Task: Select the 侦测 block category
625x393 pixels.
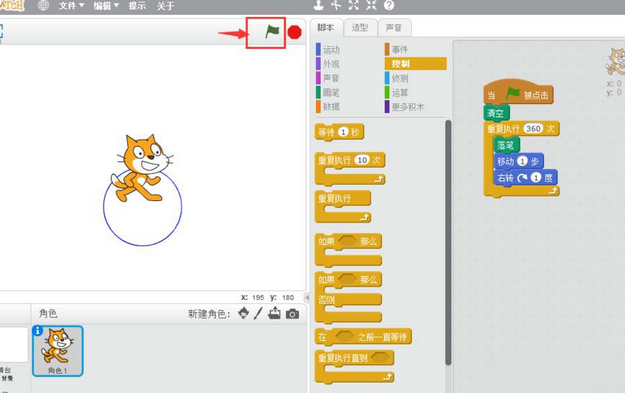Action: click(x=397, y=78)
